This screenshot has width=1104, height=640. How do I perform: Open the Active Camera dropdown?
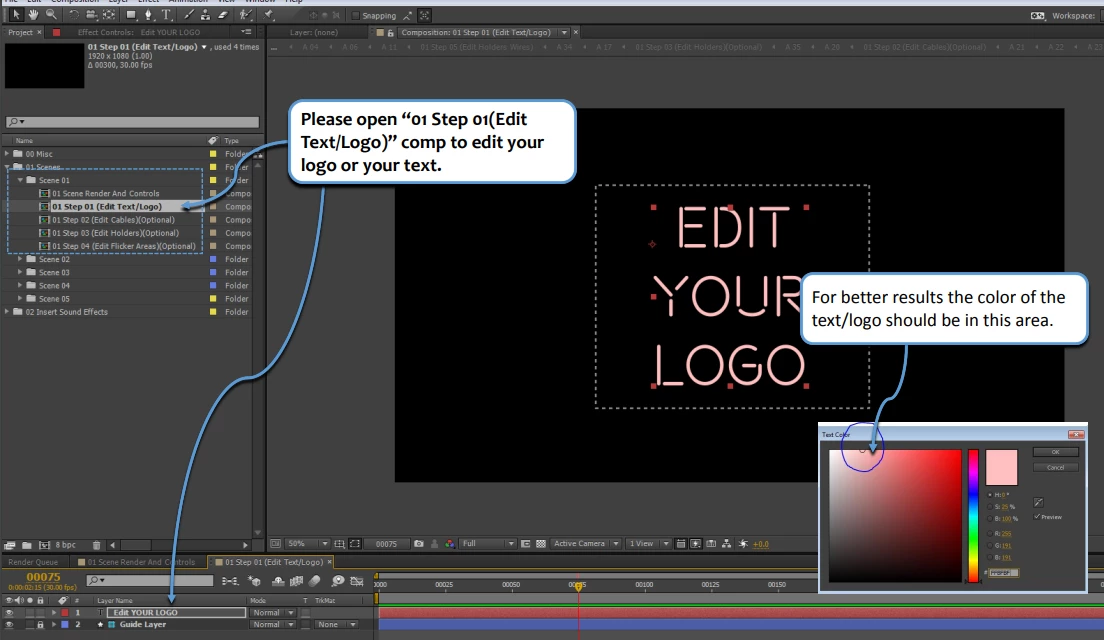586,544
